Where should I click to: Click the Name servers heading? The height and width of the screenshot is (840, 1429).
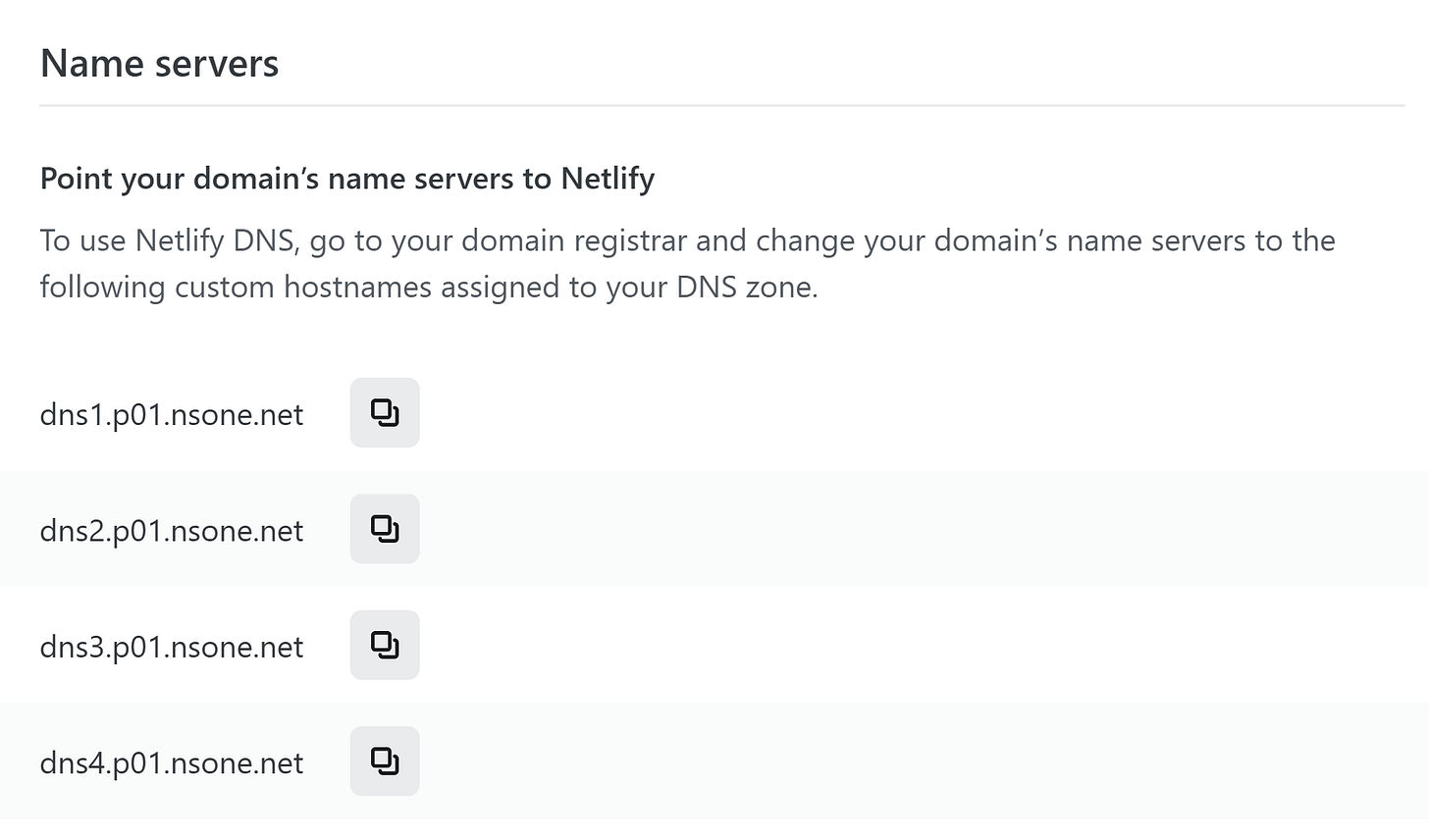pyautogui.click(x=160, y=64)
